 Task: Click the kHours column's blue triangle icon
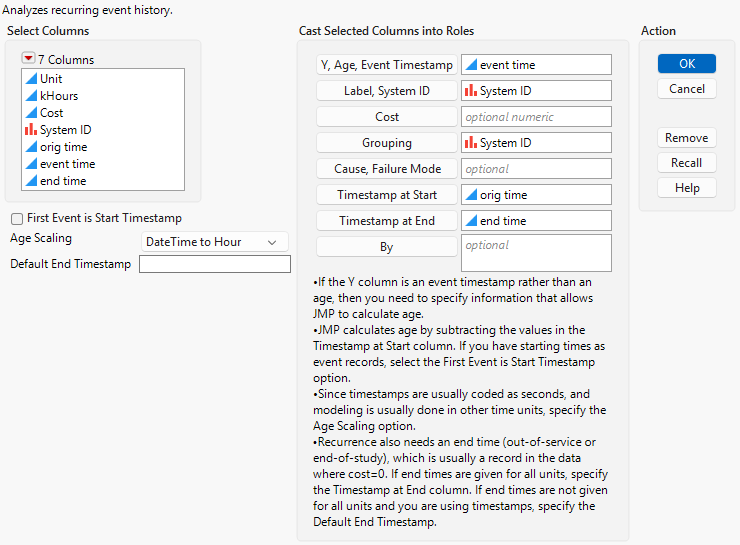coord(31,96)
